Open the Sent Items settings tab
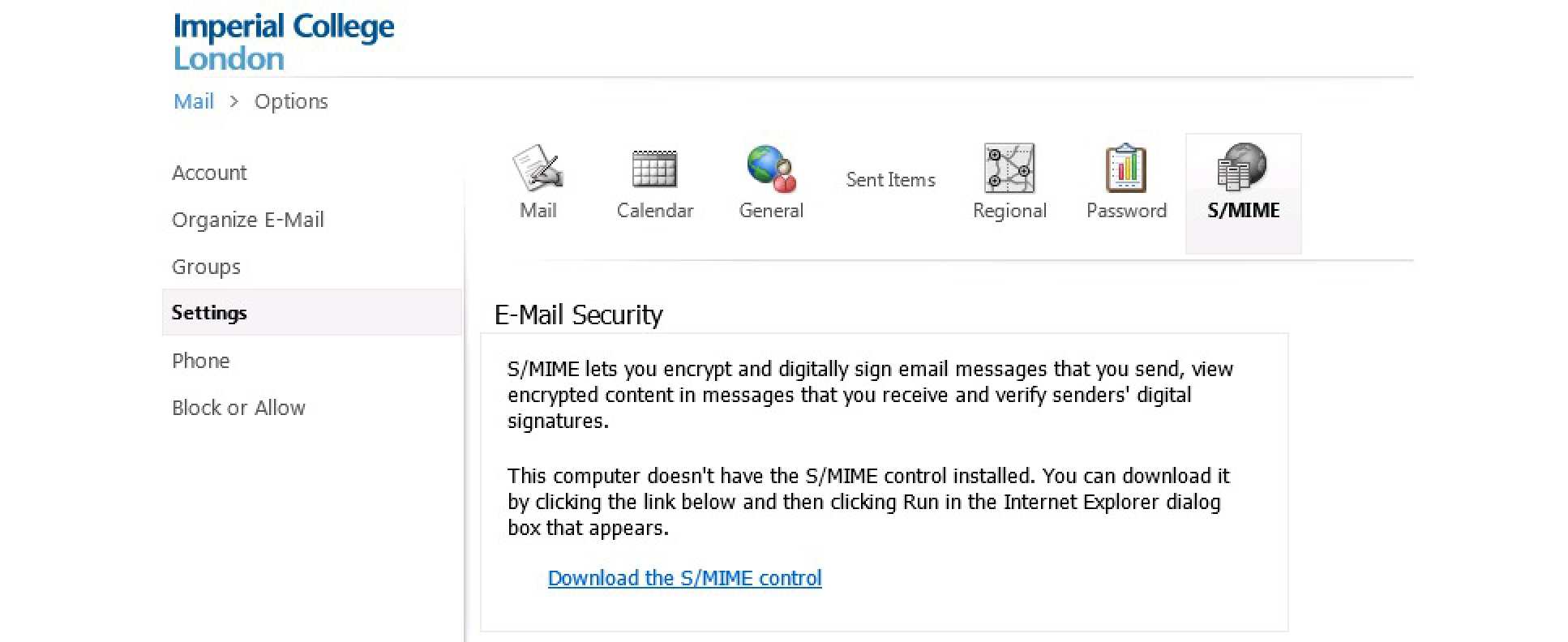 tap(890, 180)
